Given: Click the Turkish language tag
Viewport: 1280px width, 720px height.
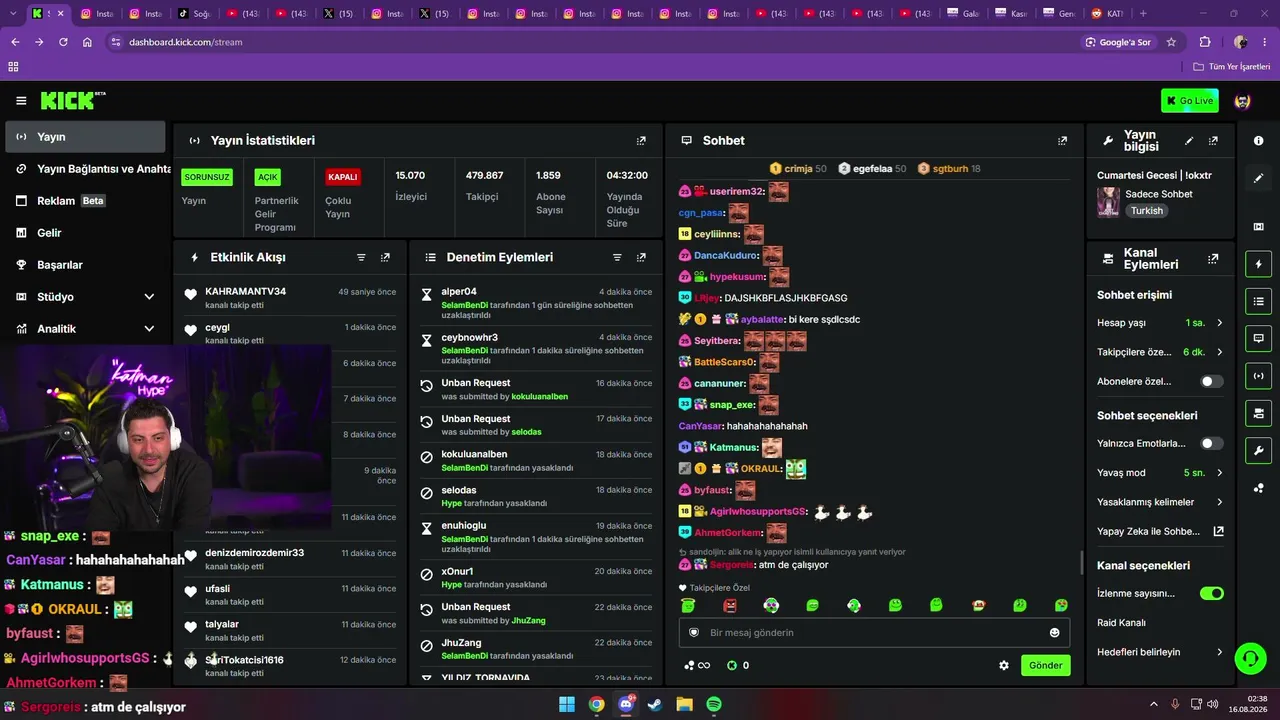Looking at the screenshot, I should pyautogui.click(x=1147, y=211).
